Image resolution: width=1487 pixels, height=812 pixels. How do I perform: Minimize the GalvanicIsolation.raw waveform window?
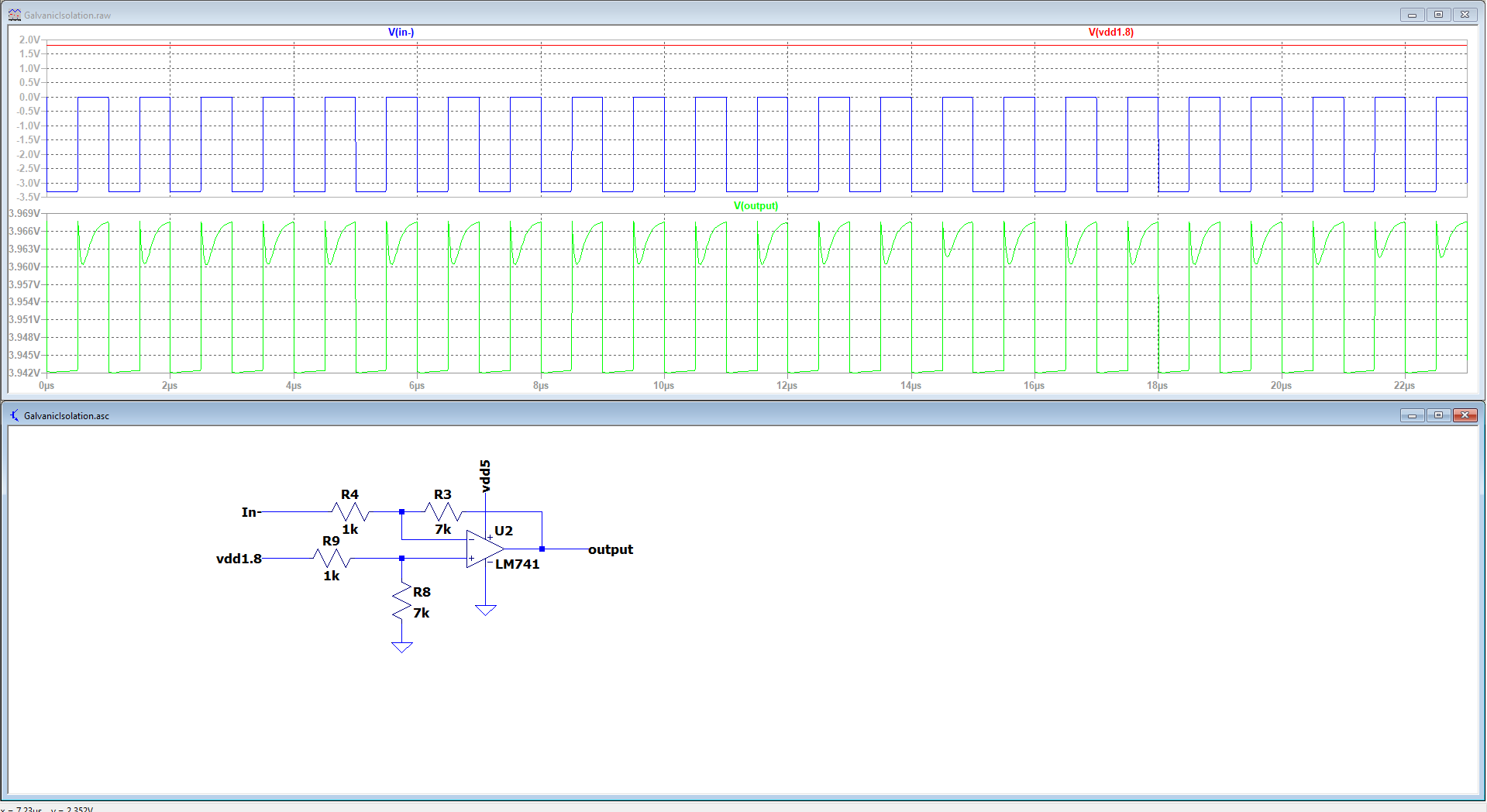[x=1413, y=15]
